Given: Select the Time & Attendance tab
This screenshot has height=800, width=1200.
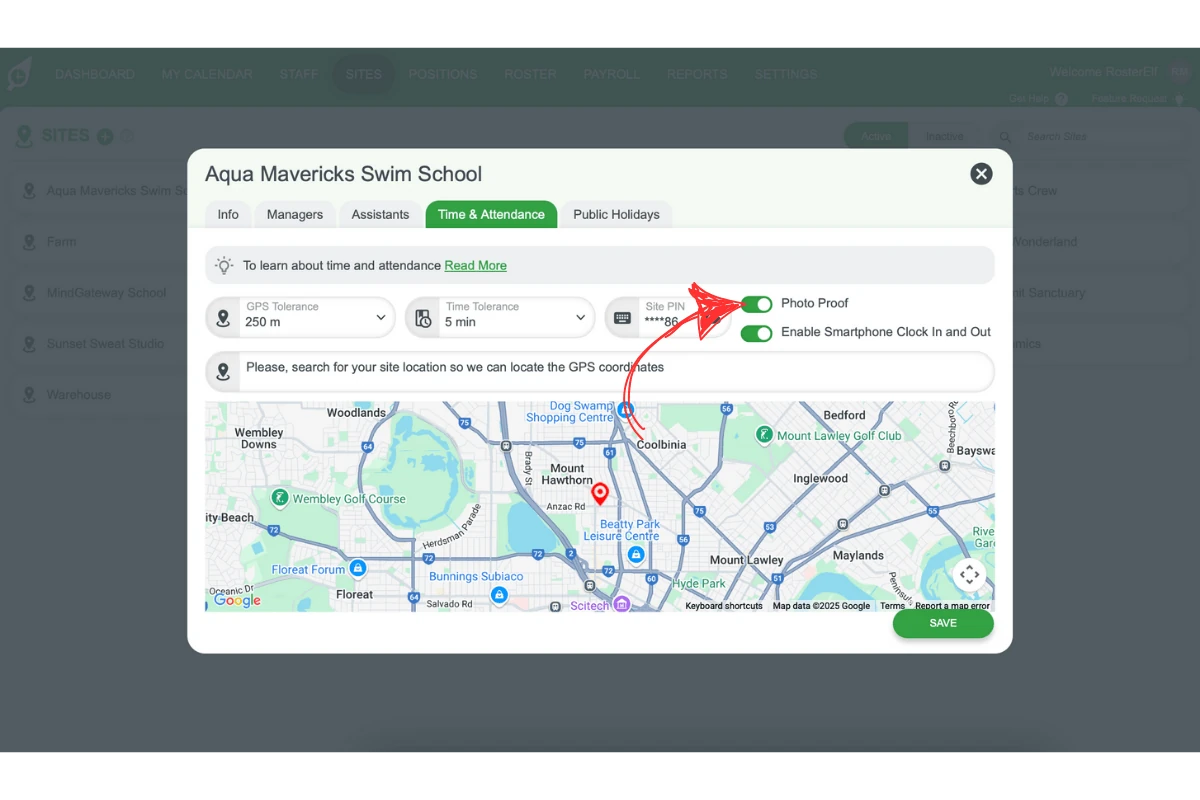Looking at the screenshot, I should pos(491,214).
